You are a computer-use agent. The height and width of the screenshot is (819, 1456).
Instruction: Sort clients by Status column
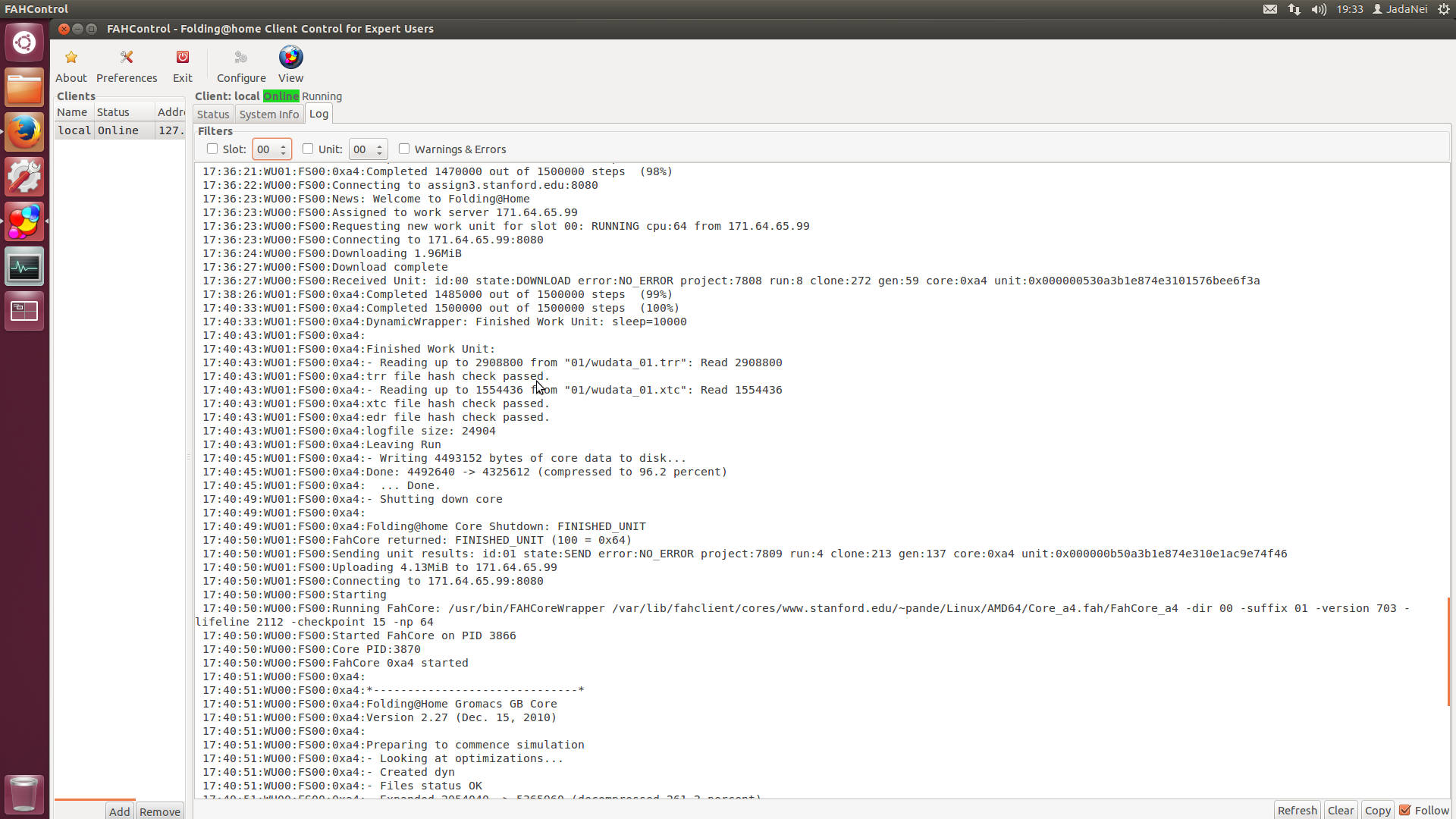point(123,112)
